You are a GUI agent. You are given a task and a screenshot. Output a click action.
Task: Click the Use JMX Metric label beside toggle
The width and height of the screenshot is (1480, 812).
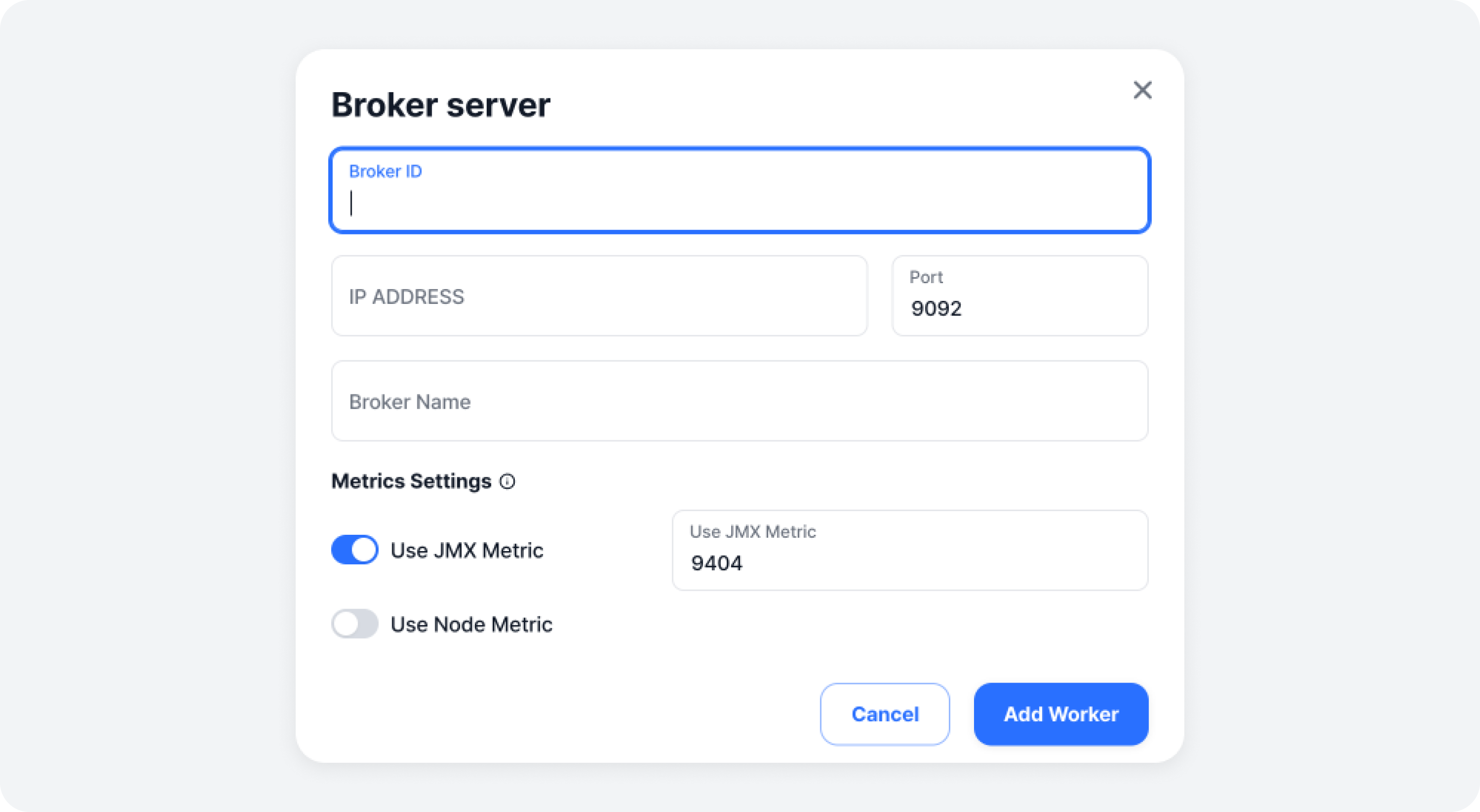467,550
